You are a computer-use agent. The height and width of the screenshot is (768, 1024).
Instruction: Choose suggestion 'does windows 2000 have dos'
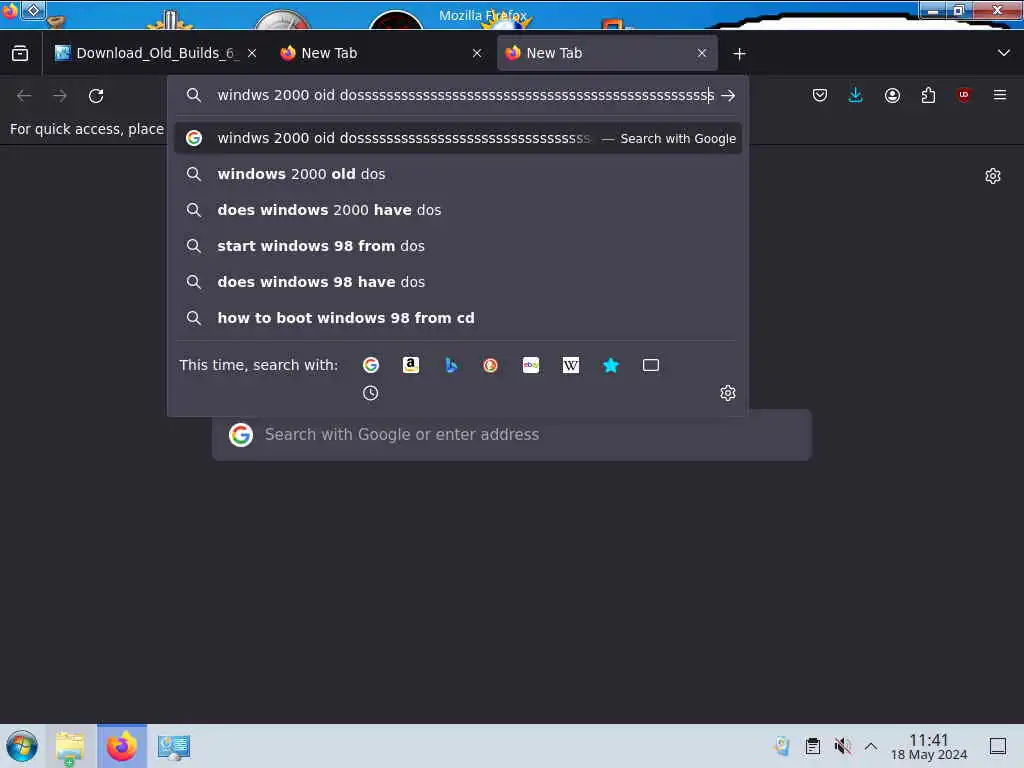458,210
